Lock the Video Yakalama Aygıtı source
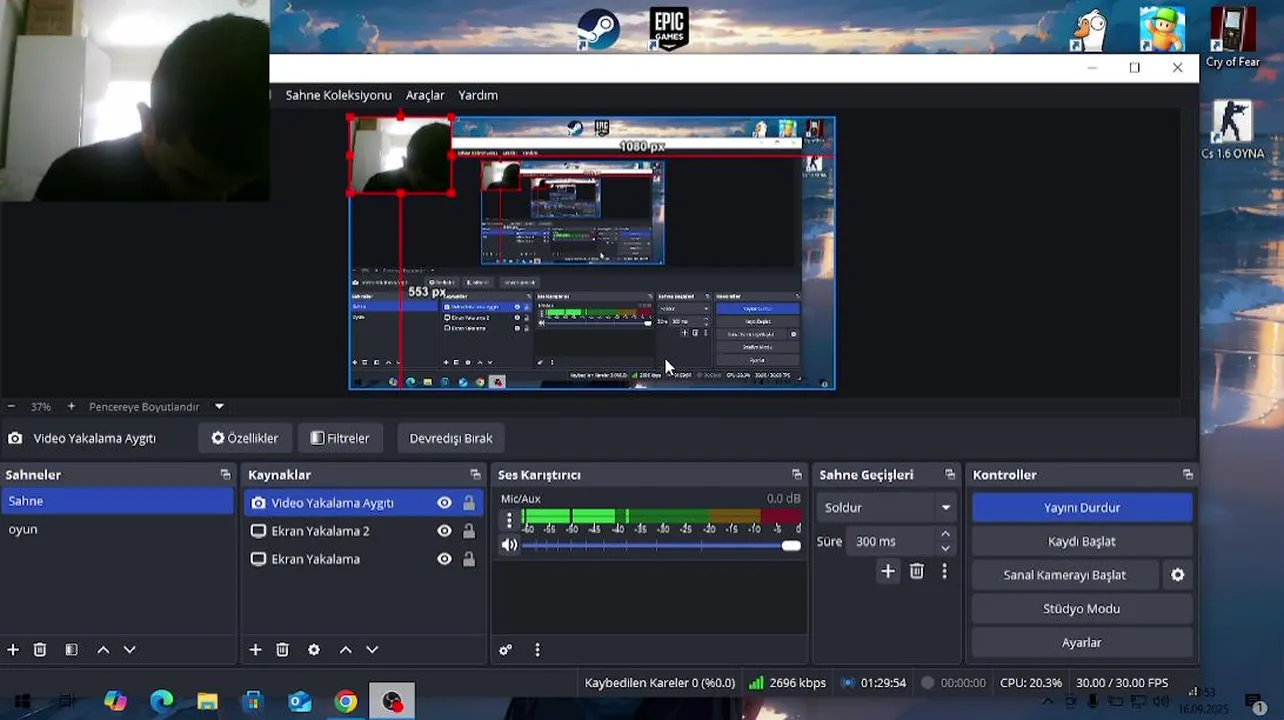 click(x=469, y=503)
